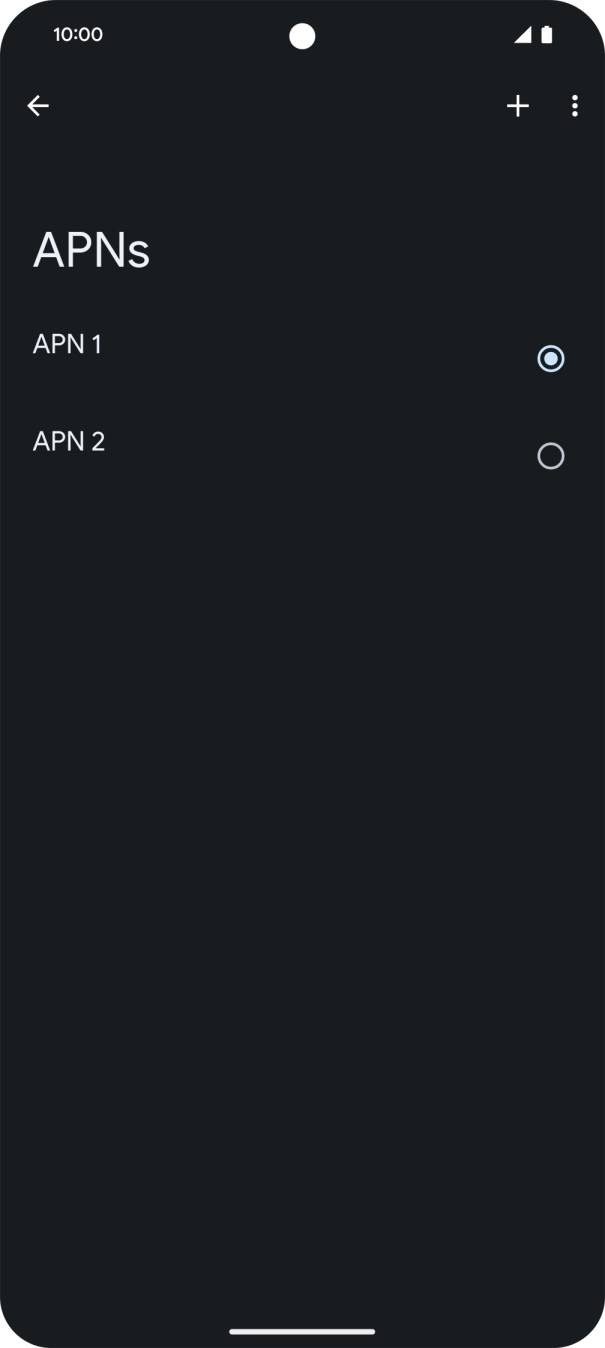Add a new APN with plus icon
Viewport: 605px width, 1348px height.
click(517, 106)
